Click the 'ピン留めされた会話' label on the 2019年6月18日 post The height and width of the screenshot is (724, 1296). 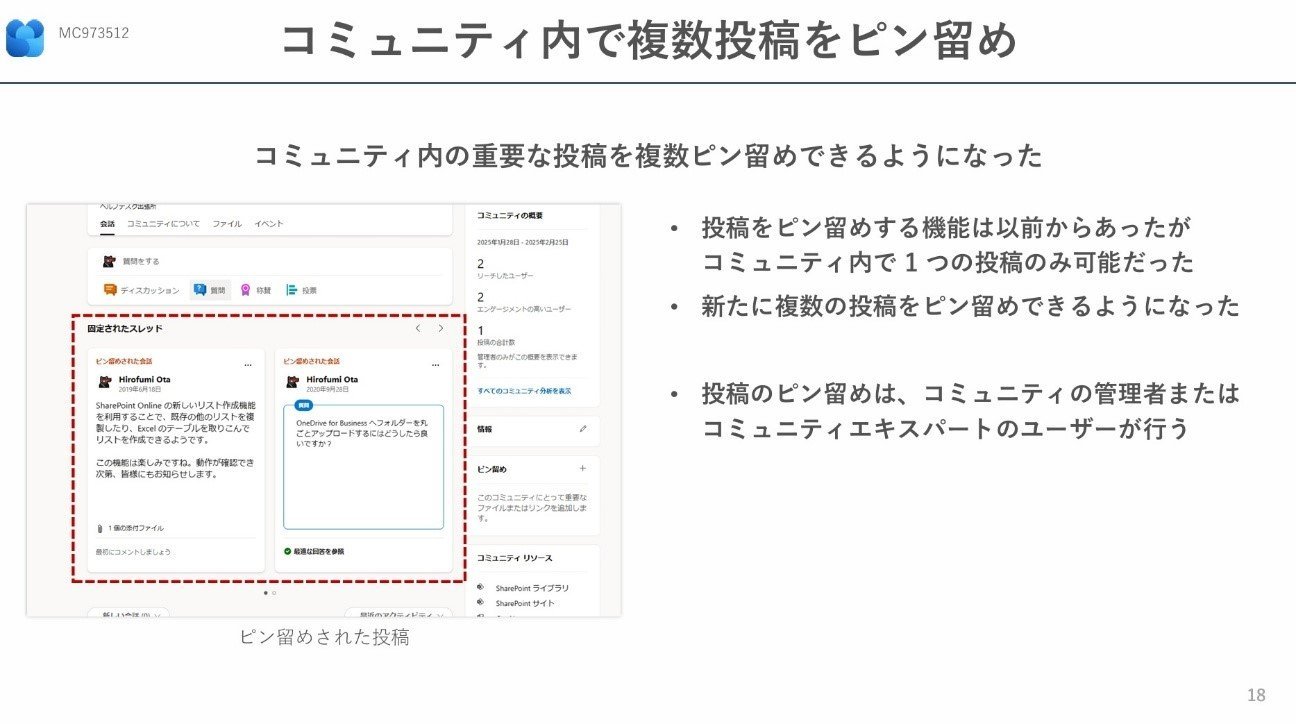tap(124, 361)
